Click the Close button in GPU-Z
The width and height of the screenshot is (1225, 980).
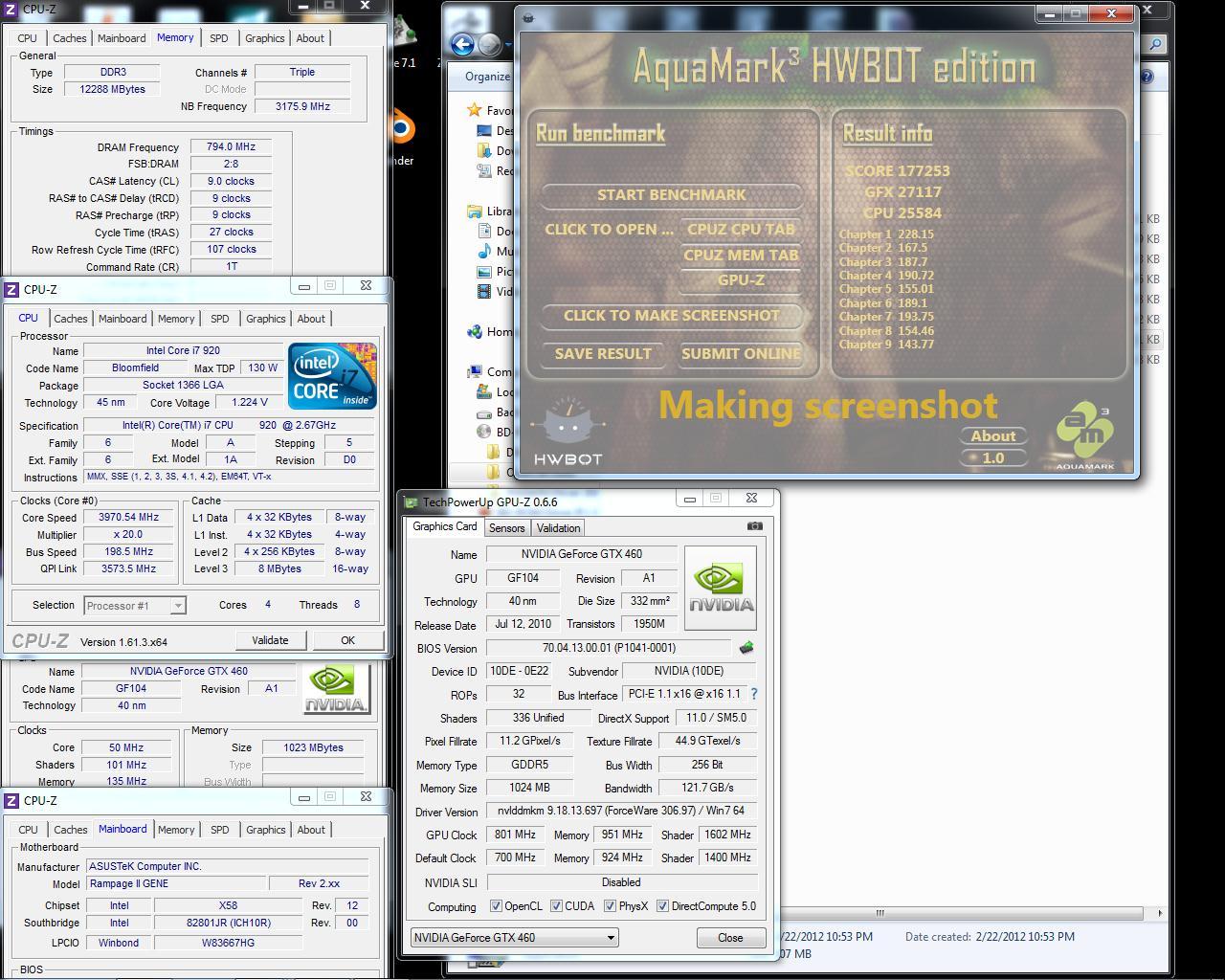(730, 938)
